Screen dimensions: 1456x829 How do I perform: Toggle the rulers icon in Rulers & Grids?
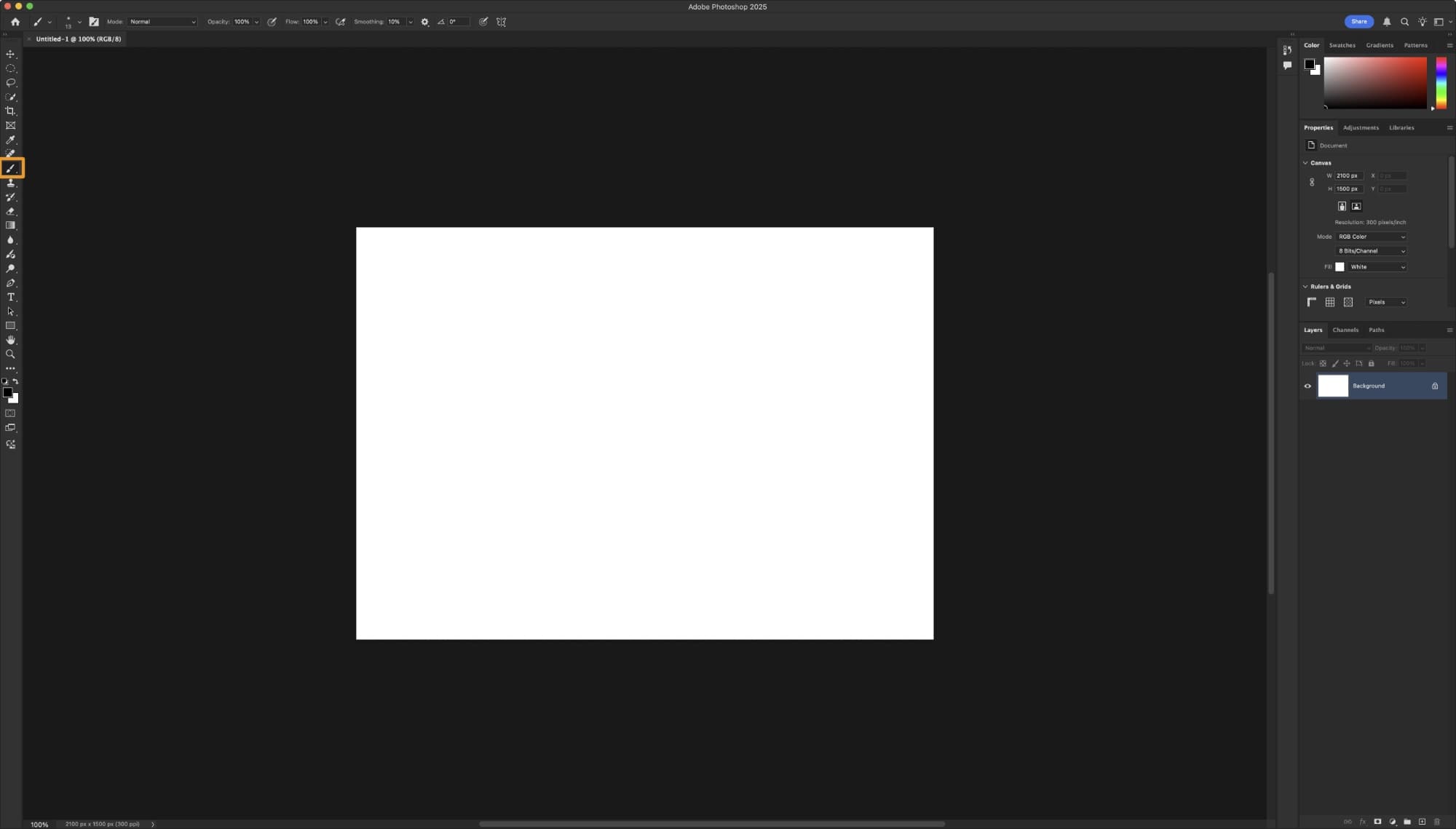[x=1311, y=302]
